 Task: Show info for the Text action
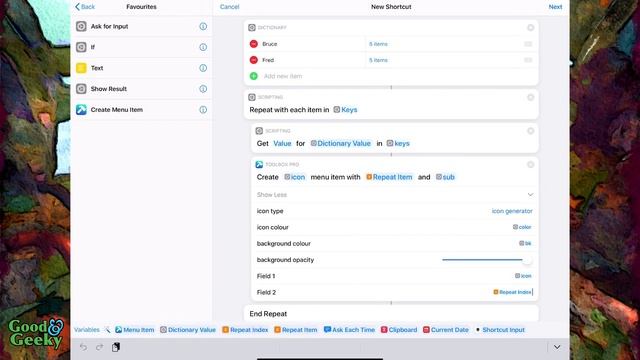(x=203, y=68)
